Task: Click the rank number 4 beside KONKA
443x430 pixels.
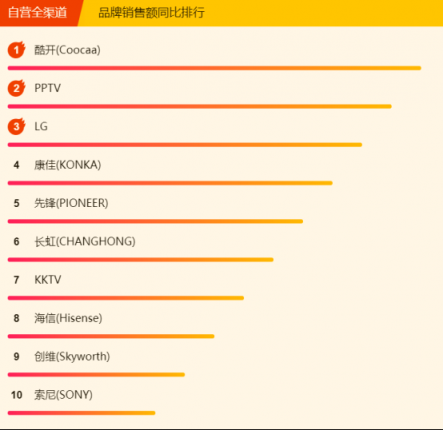Action: [x=16, y=165]
